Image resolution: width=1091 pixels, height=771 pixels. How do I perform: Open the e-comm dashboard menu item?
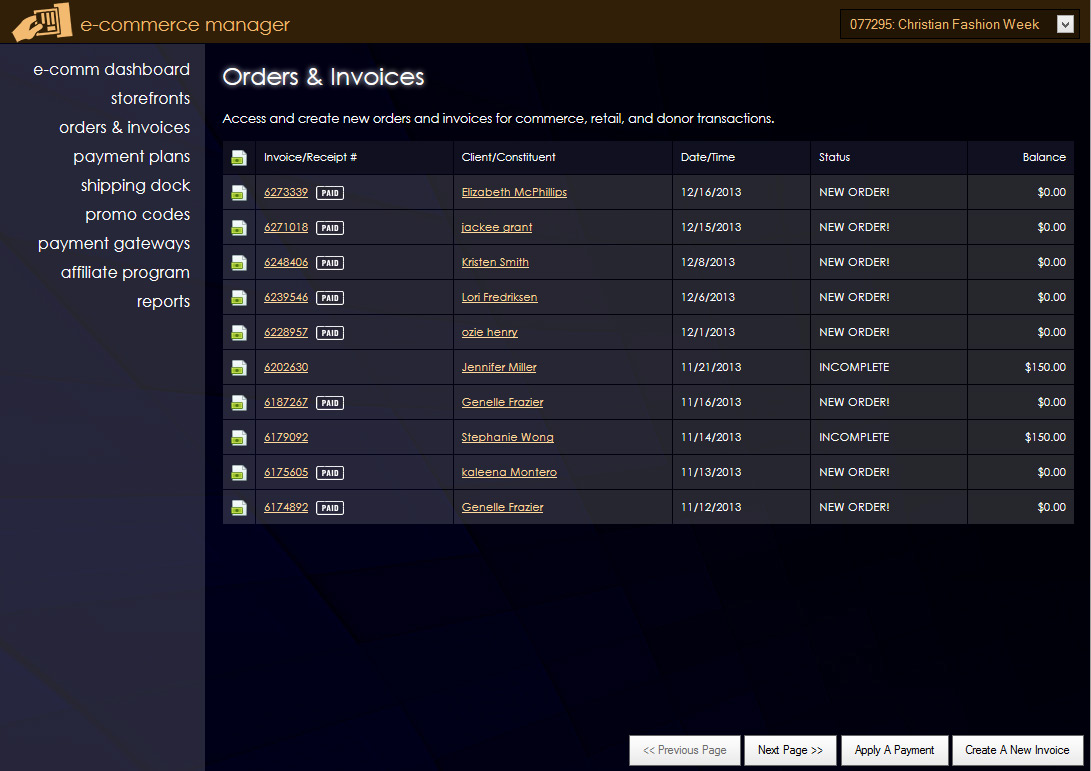(111, 70)
